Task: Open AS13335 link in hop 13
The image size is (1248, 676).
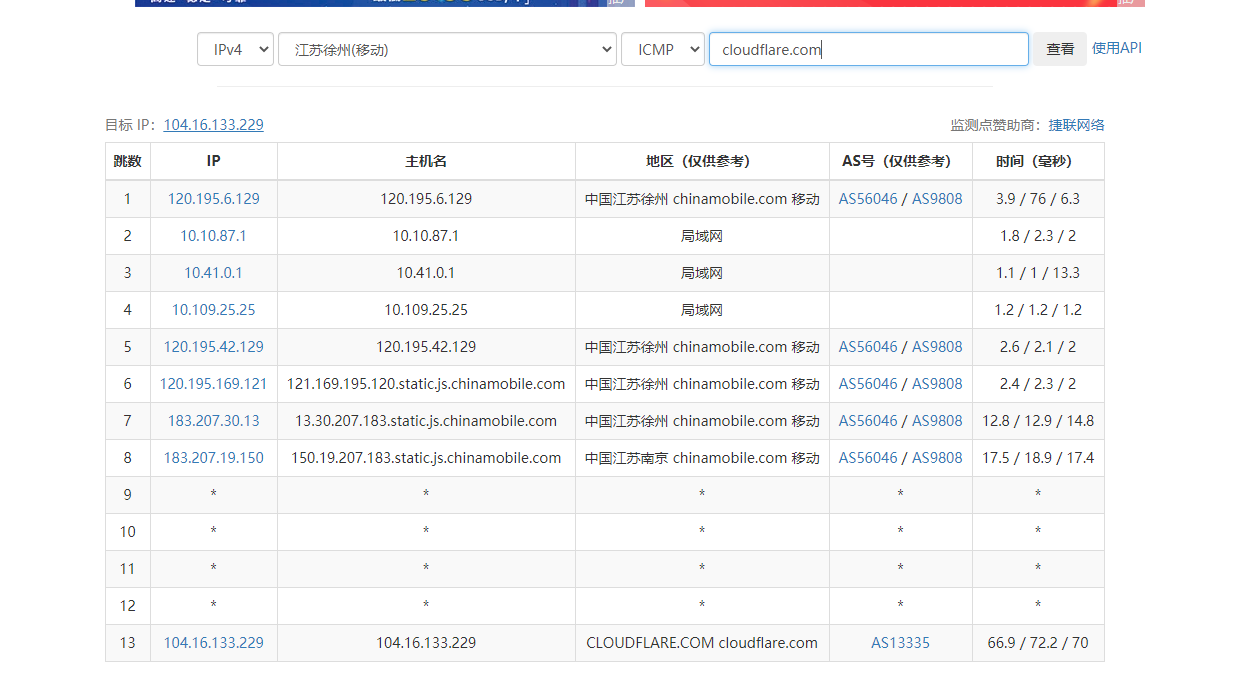Action: click(900, 643)
